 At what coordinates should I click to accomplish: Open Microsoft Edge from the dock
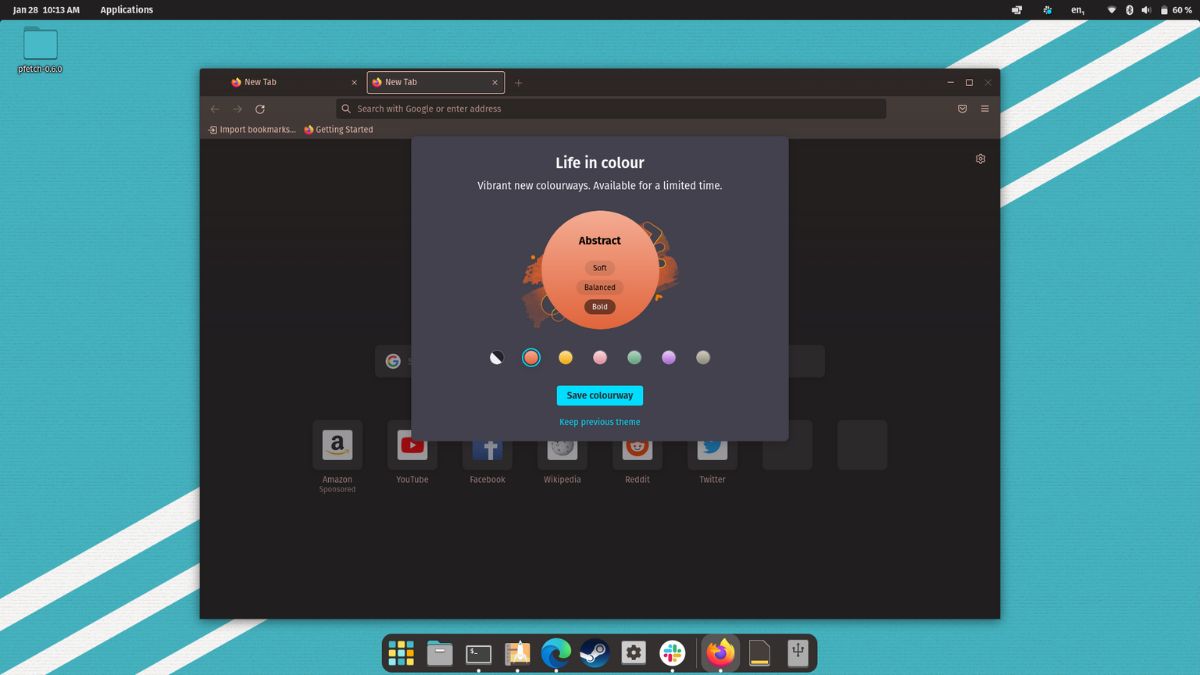[x=556, y=652]
